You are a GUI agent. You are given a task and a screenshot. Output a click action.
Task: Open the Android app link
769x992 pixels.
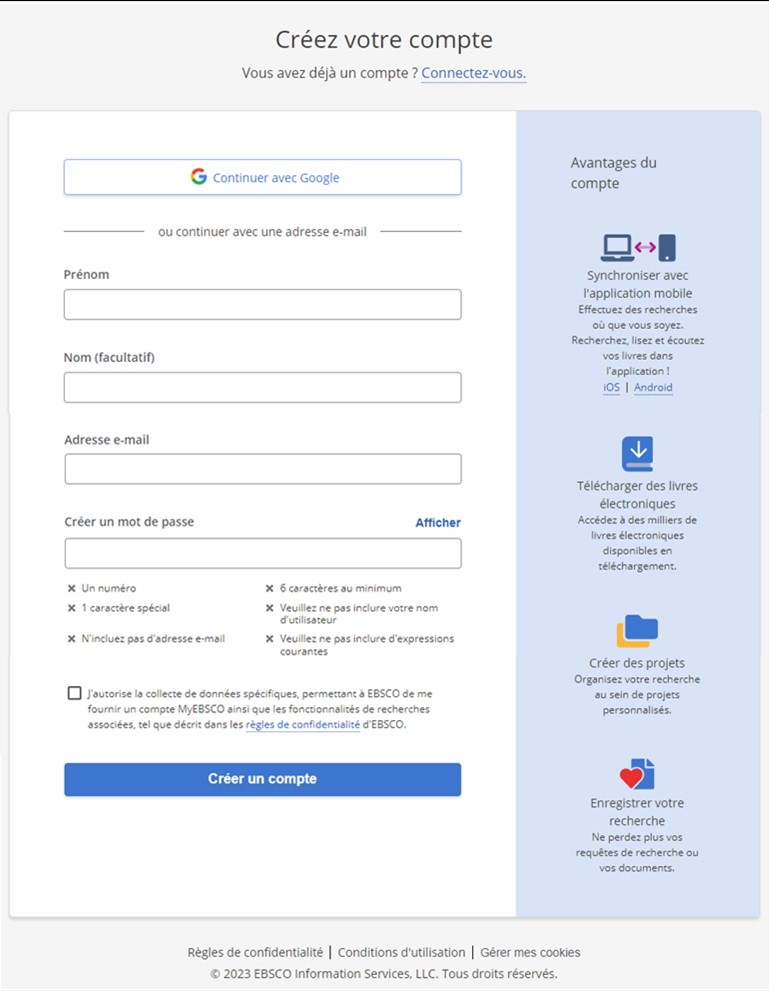point(653,388)
